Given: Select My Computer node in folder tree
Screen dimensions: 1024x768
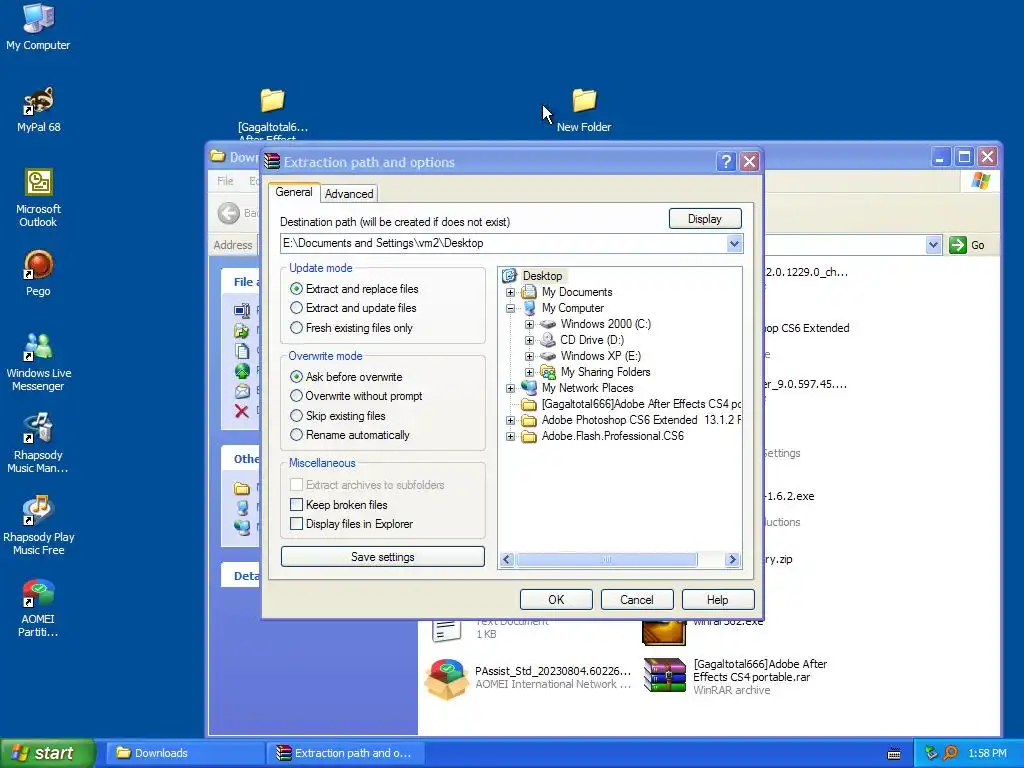Looking at the screenshot, I should (572, 308).
